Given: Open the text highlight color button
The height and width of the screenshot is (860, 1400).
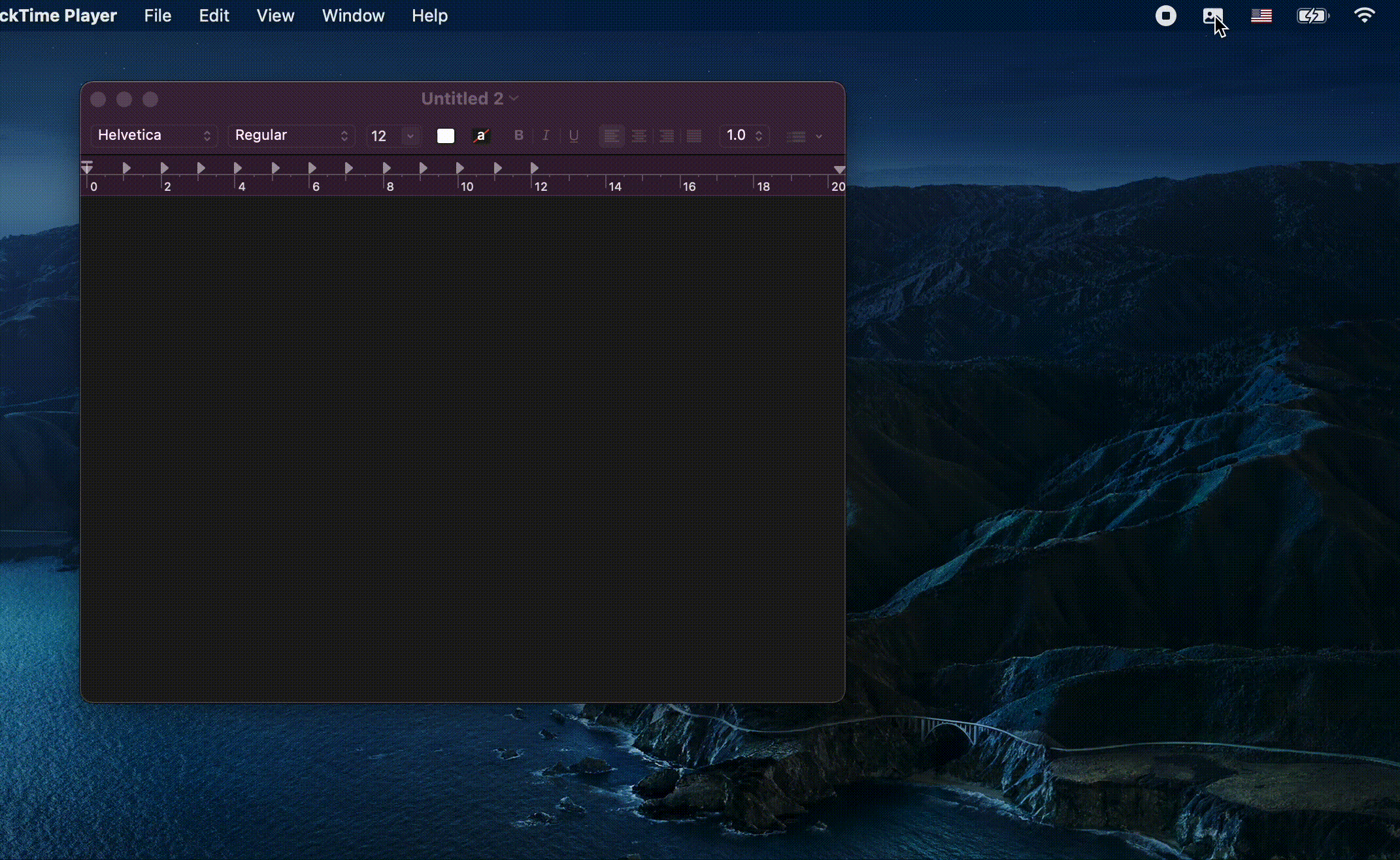Looking at the screenshot, I should tap(481, 135).
